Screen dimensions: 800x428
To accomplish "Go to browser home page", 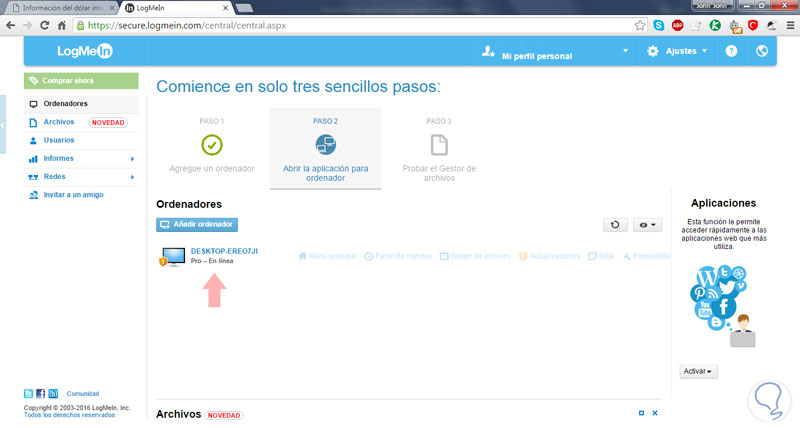I will [62, 25].
